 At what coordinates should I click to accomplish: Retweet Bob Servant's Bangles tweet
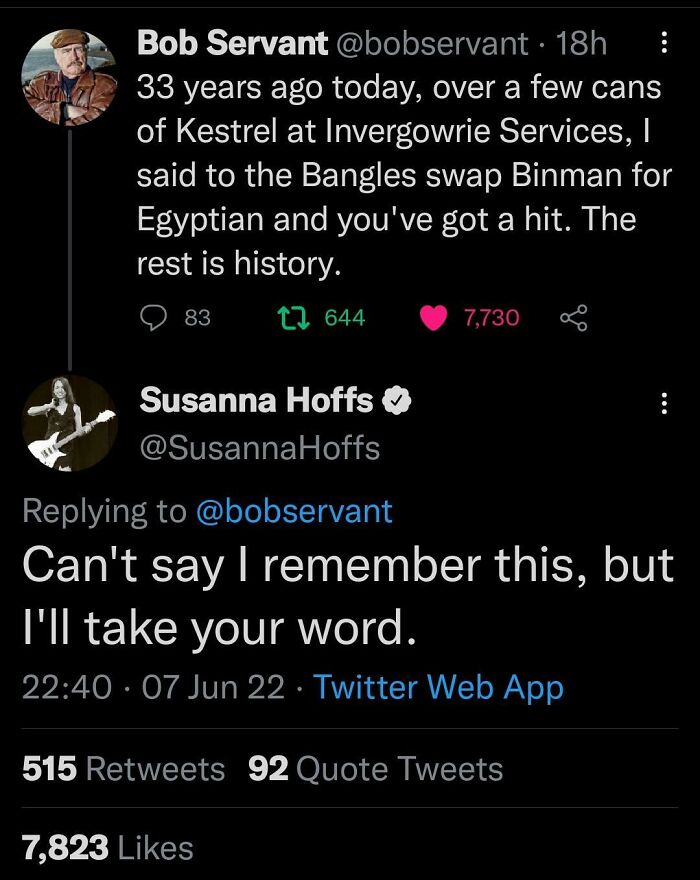(290, 318)
